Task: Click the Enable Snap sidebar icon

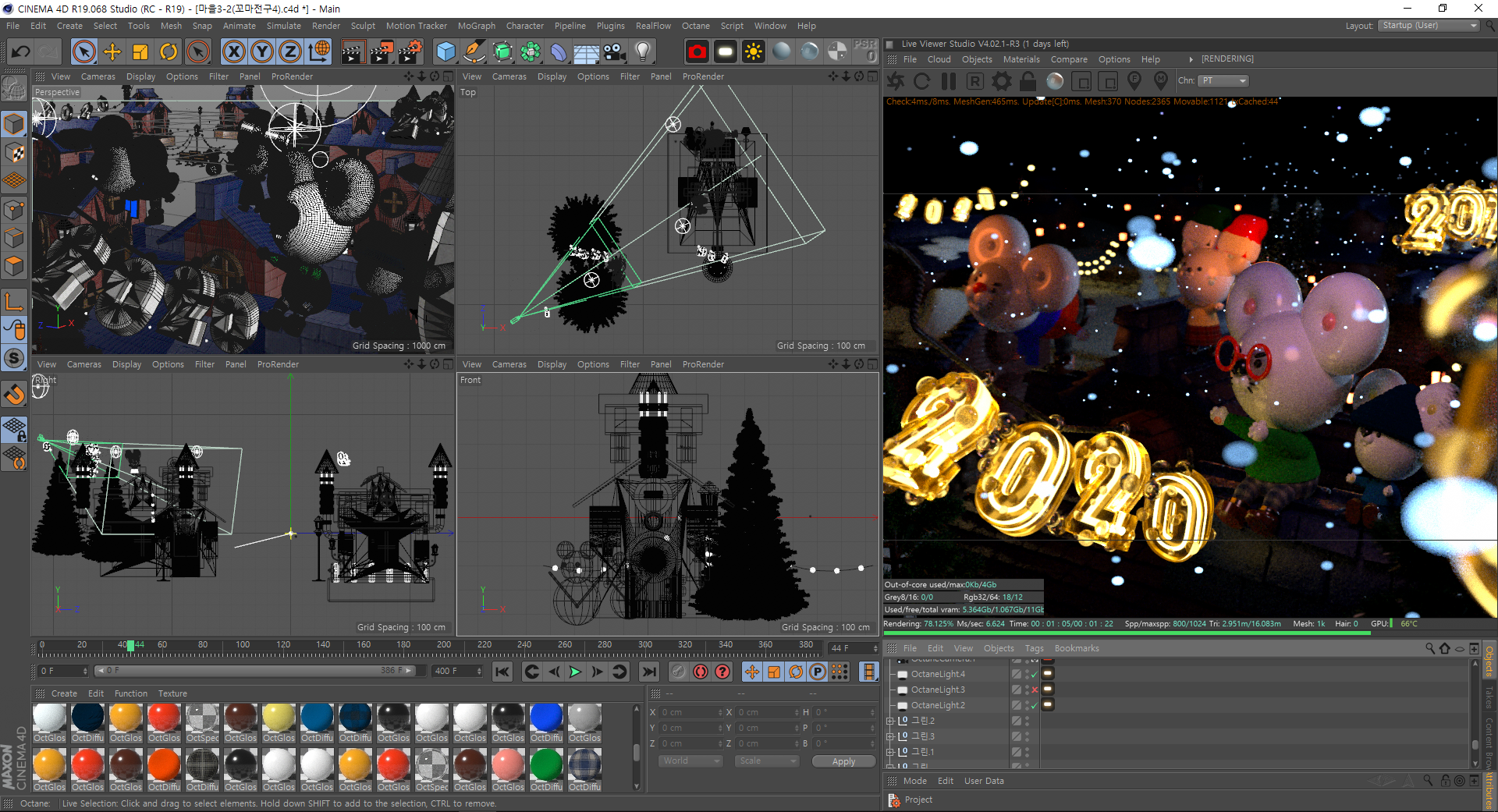Action: [x=14, y=395]
